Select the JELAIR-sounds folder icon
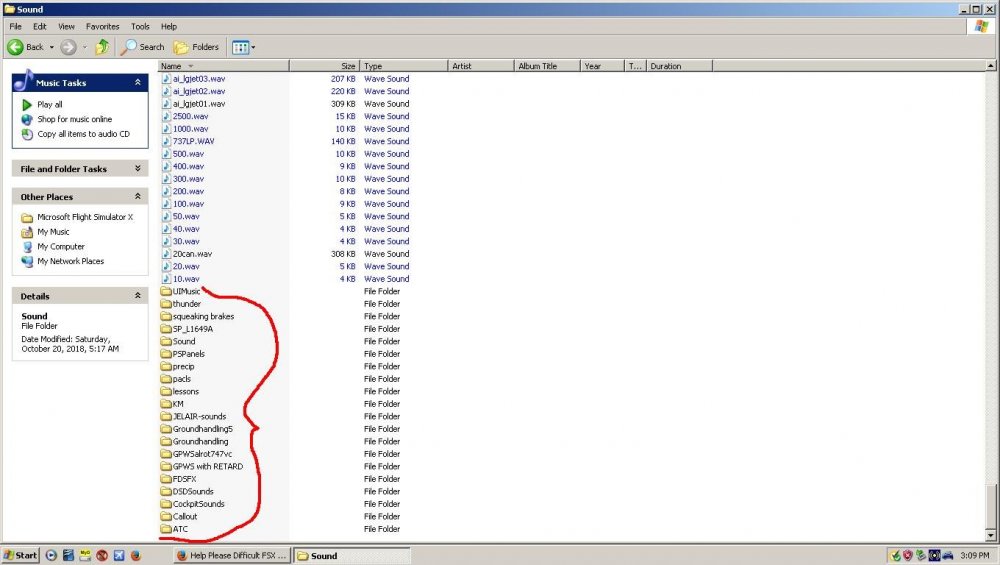Screen dimensions: 1000x565 pos(166,416)
